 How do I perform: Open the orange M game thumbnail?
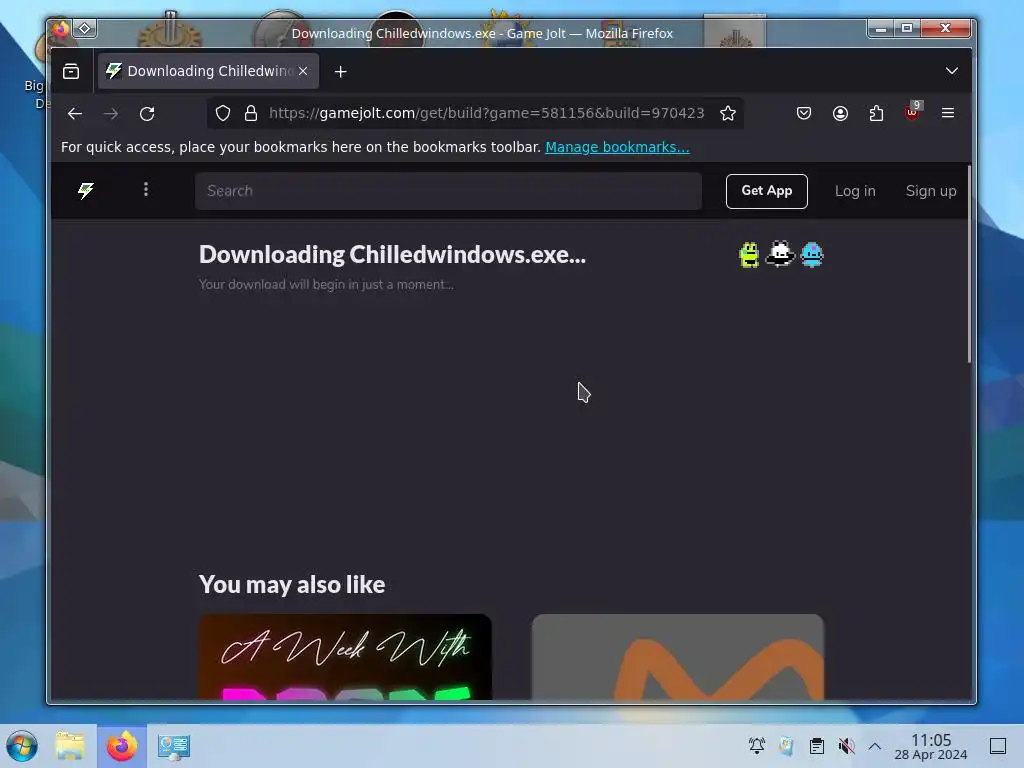678,657
